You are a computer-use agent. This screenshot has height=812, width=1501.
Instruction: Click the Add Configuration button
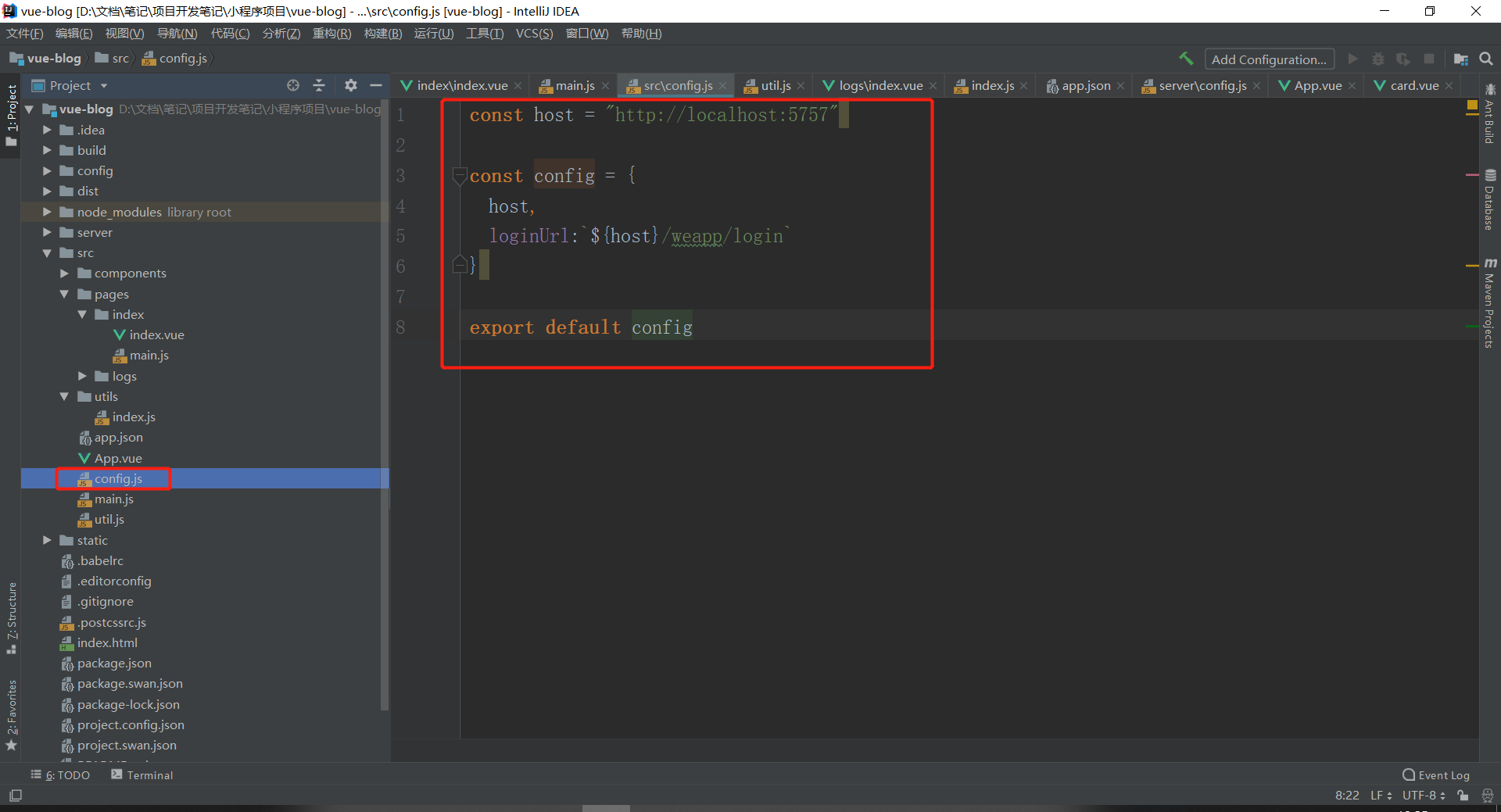pyautogui.click(x=1268, y=59)
